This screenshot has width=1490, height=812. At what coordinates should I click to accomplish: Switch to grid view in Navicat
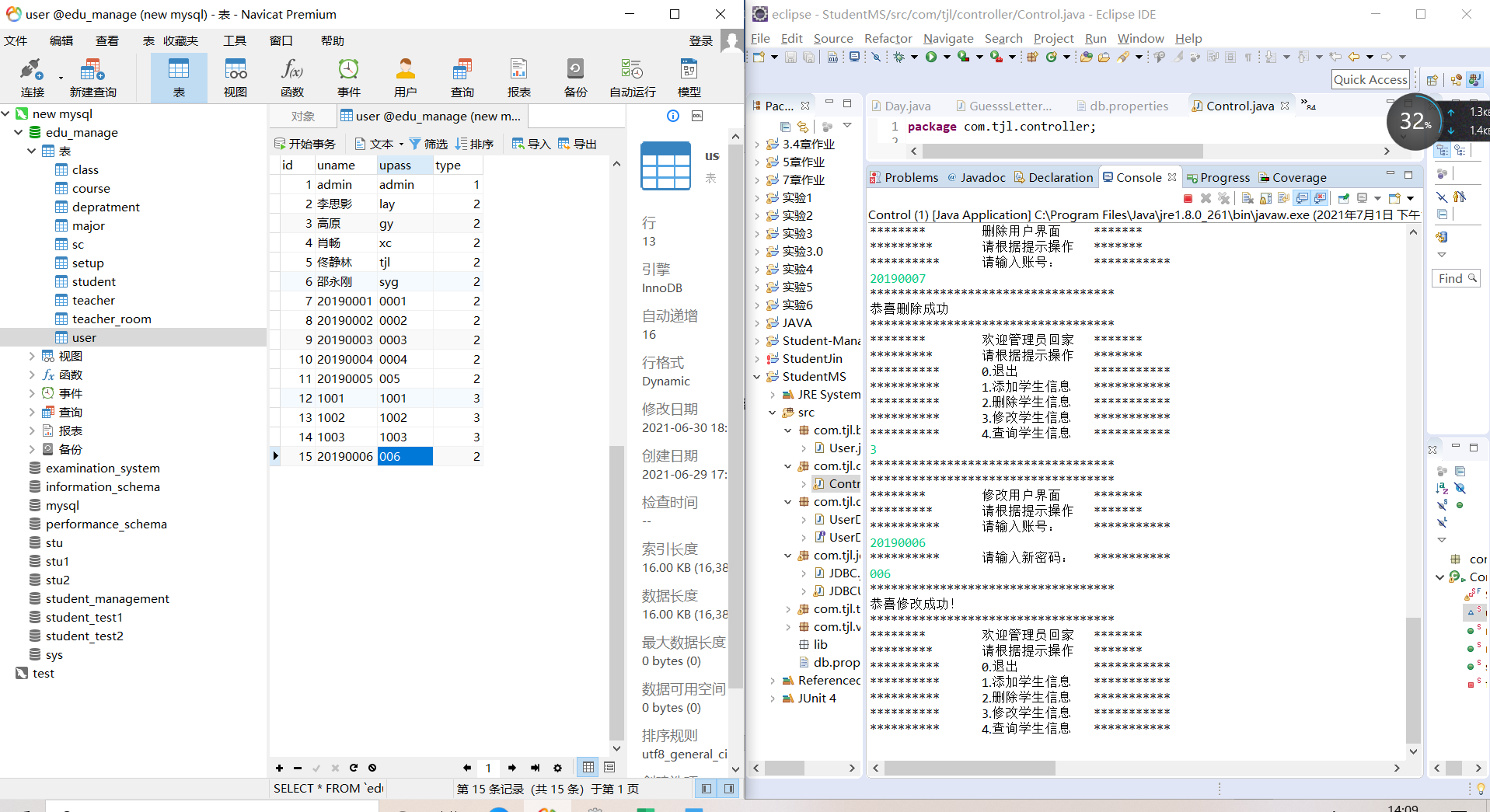588,768
